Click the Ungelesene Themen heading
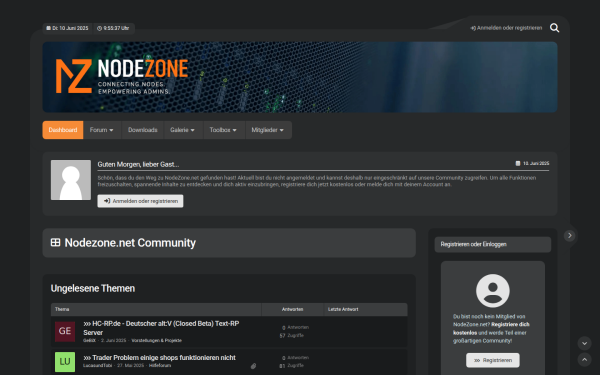Screen dimensions: 600x375 [x=93, y=288]
